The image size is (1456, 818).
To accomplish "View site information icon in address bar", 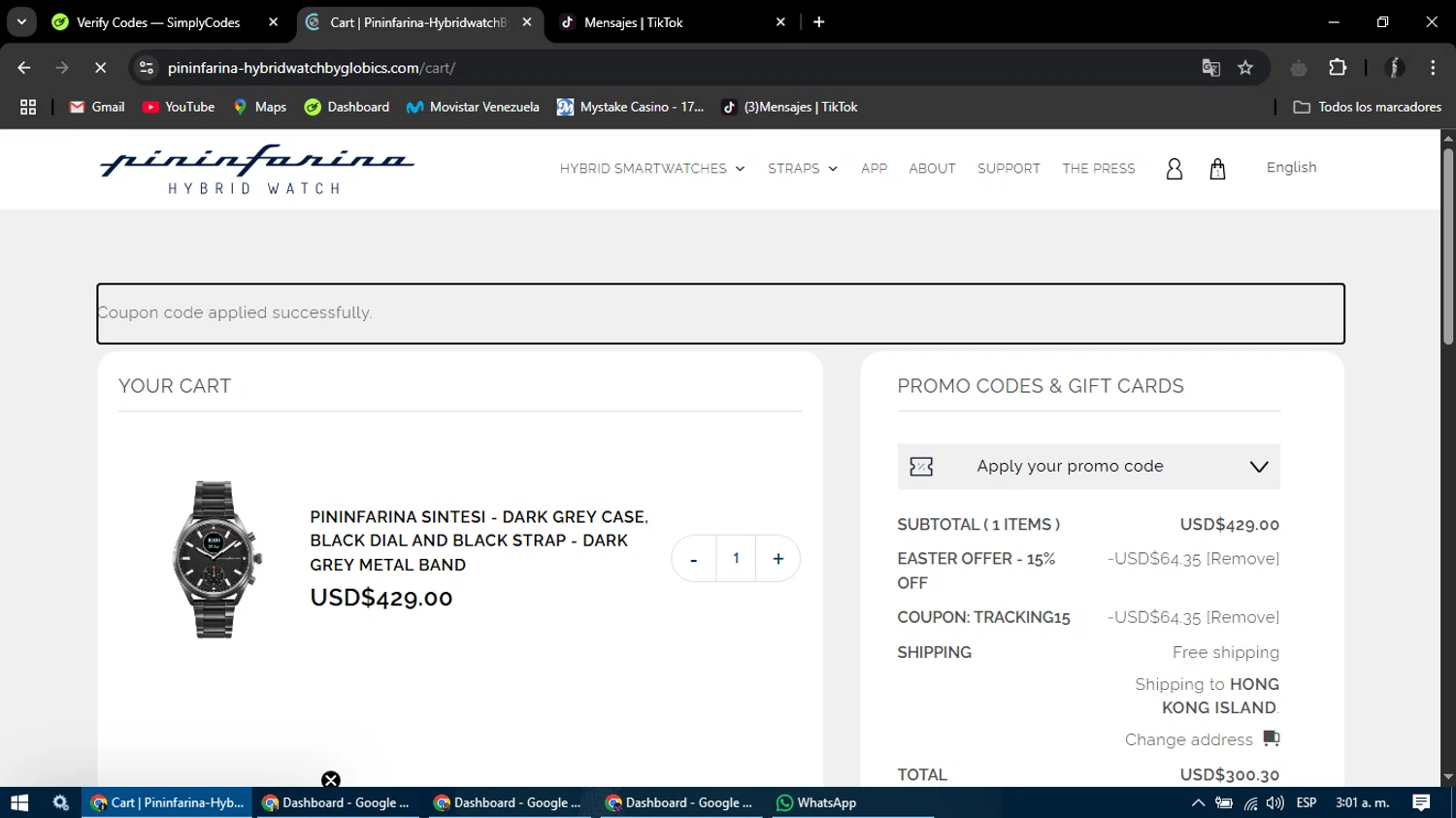I will (147, 68).
